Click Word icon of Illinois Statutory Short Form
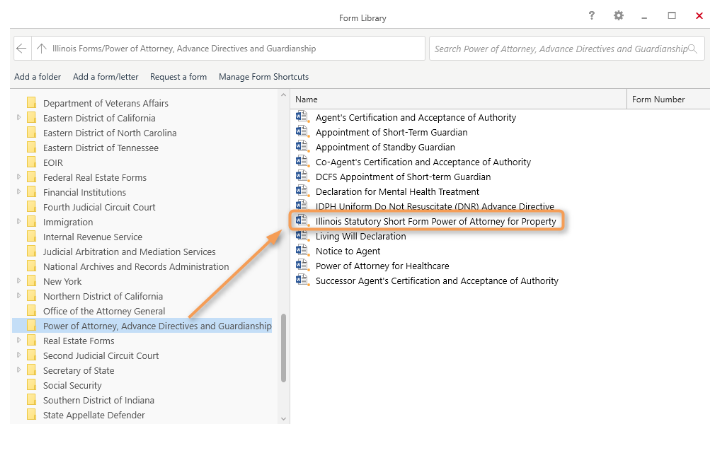The width and height of the screenshot is (725, 459). click(x=302, y=220)
